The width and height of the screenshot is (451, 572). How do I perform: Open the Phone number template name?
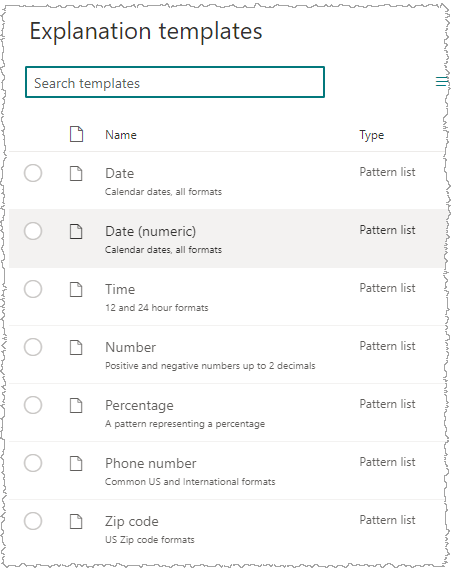tap(151, 463)
